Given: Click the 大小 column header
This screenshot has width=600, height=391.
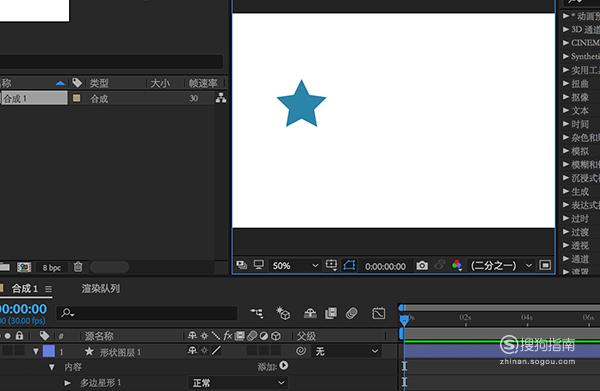Looking at the screenshot, I should [160, 83].
